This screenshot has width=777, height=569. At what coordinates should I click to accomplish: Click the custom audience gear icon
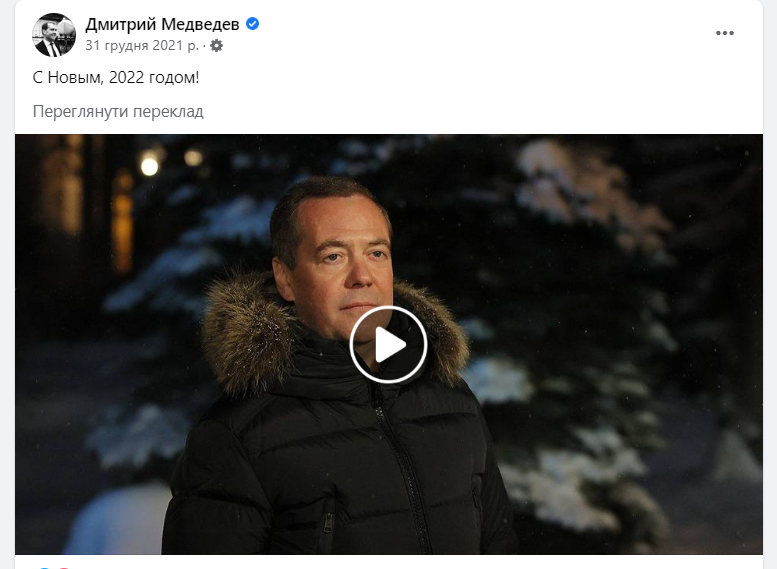[x=217, y=46]
